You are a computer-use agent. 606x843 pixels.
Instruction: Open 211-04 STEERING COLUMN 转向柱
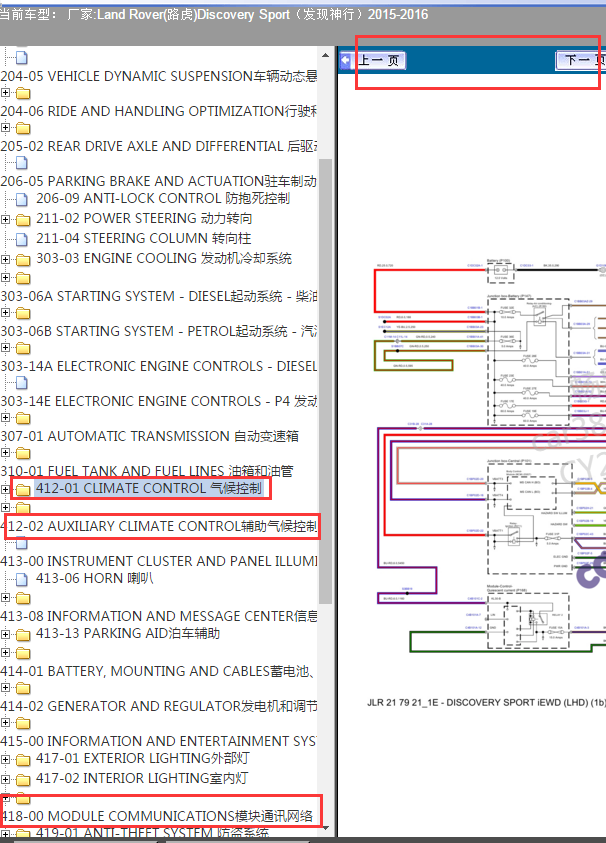tap(144, 238)
